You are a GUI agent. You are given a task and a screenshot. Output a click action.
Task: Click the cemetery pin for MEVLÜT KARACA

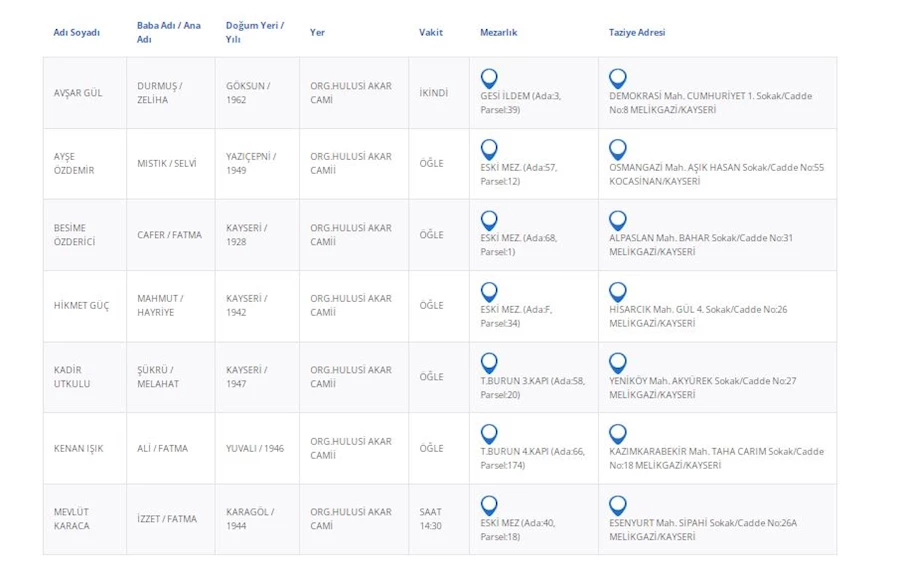pyautogui.click(x=489, y=505)
